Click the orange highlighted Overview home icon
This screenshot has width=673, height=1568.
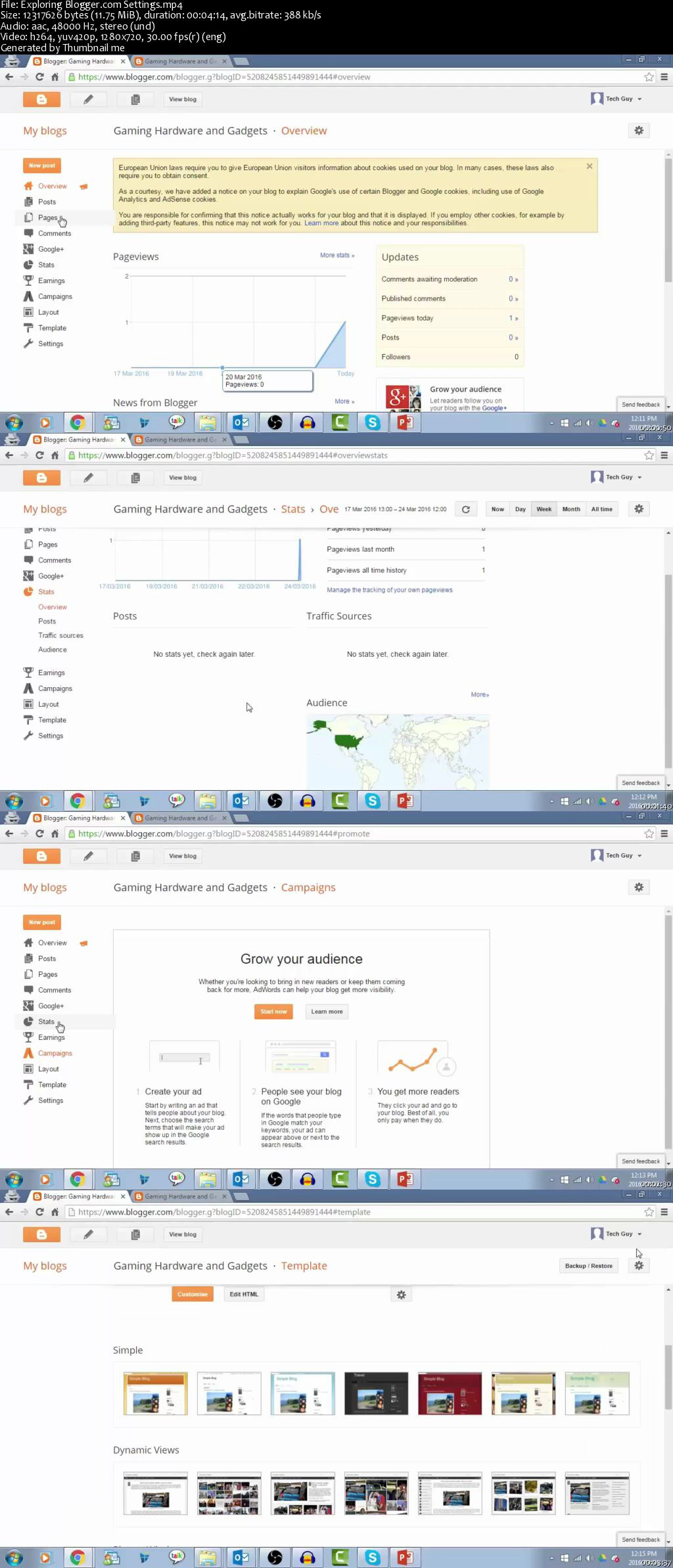[x=28, y=186]
